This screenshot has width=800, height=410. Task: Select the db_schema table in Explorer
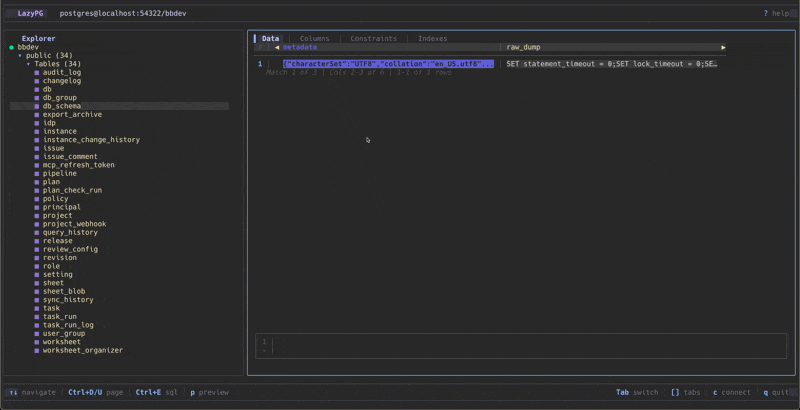pyautogui.click(x=61, y=106)
